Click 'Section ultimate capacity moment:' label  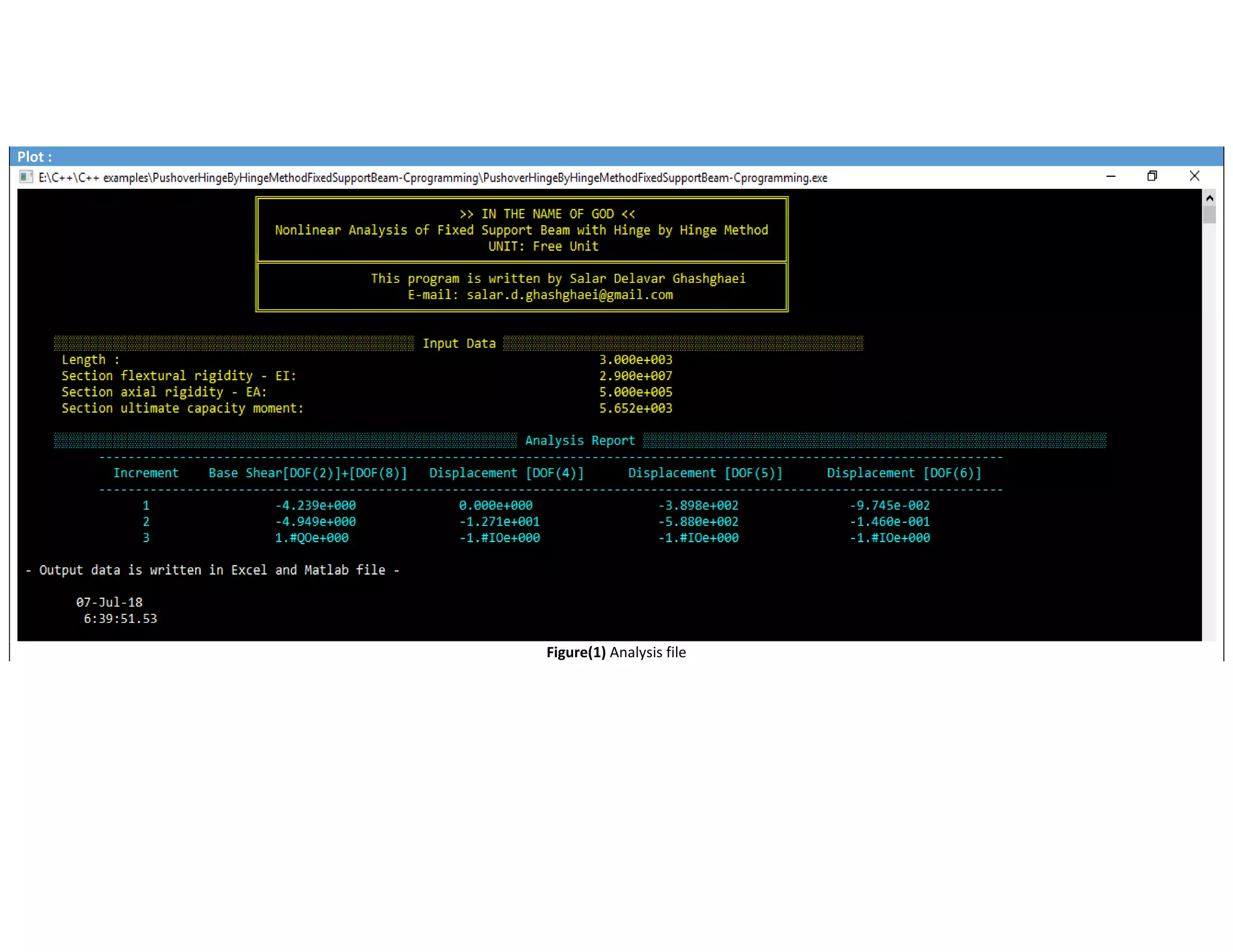point(182,409)
